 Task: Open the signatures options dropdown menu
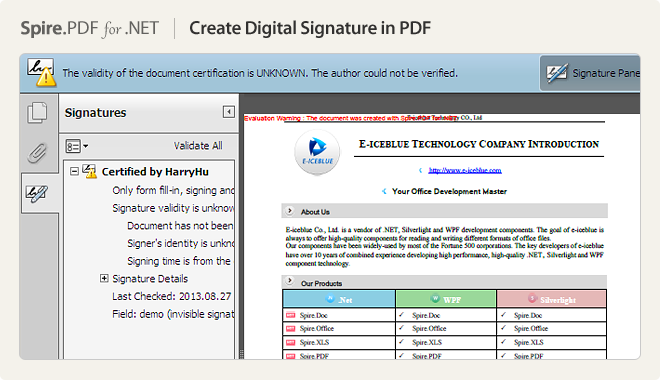click(77, 146)
